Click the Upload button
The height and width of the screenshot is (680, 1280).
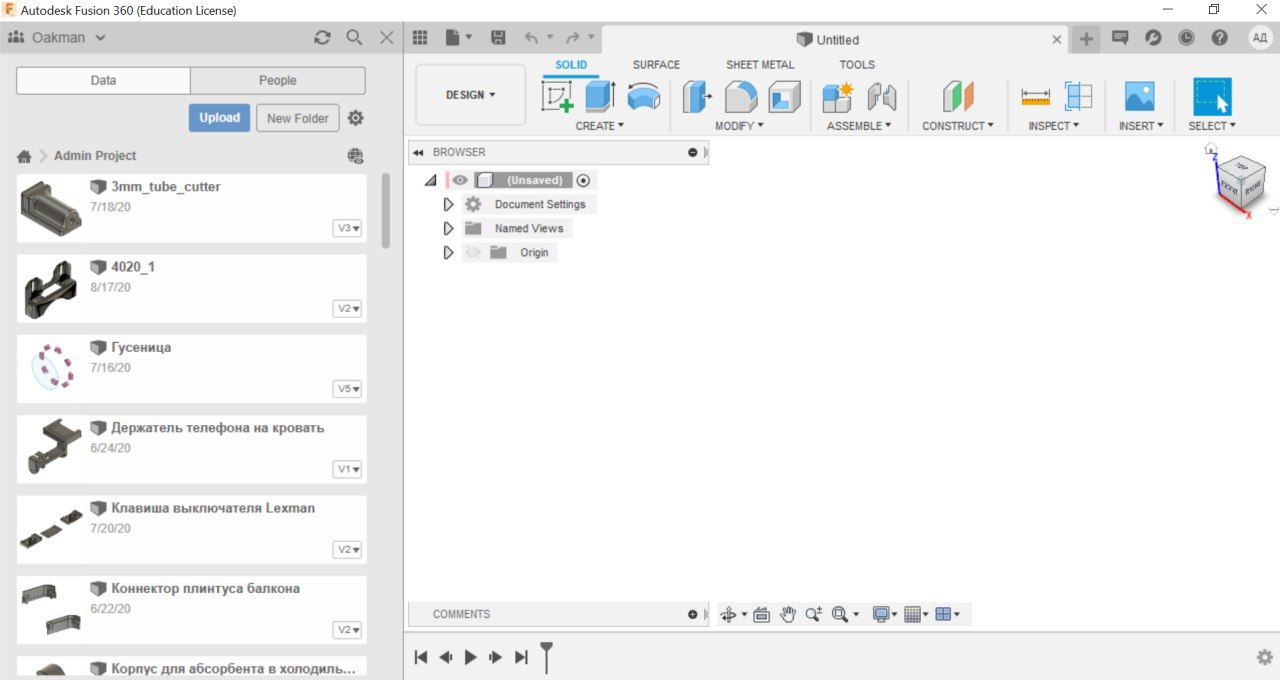[x=219, y=118]
